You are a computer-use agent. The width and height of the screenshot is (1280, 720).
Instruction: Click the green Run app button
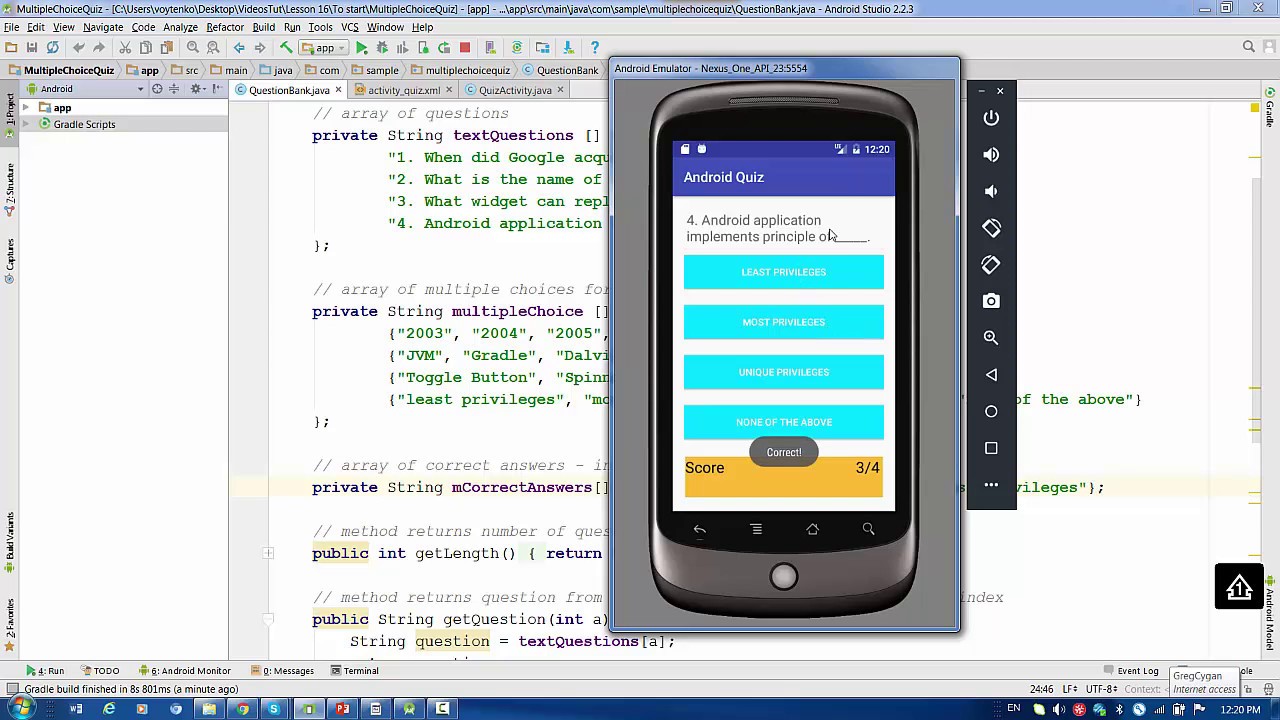click(x=361, y=47)
